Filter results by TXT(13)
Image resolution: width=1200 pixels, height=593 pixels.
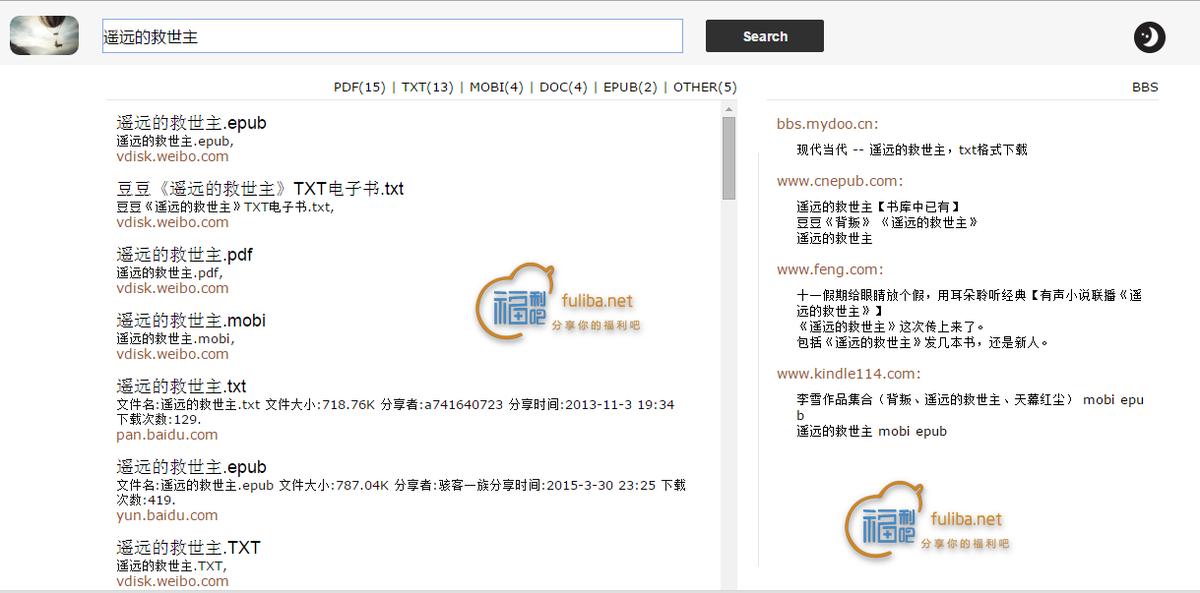point(427,87)
